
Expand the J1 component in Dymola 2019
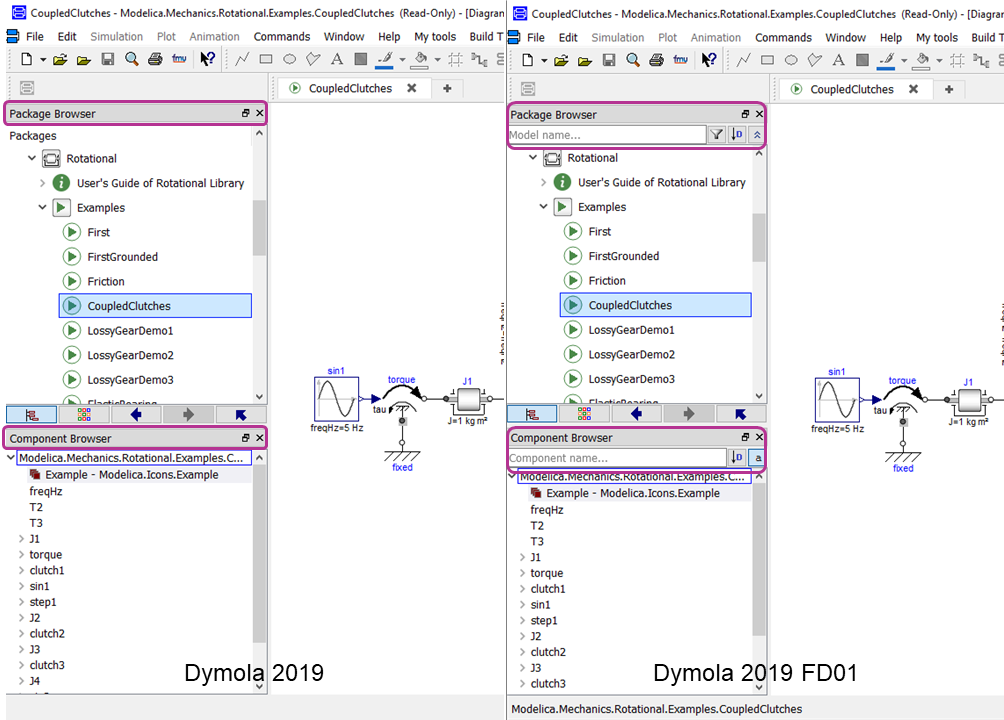tap(21, 539)
